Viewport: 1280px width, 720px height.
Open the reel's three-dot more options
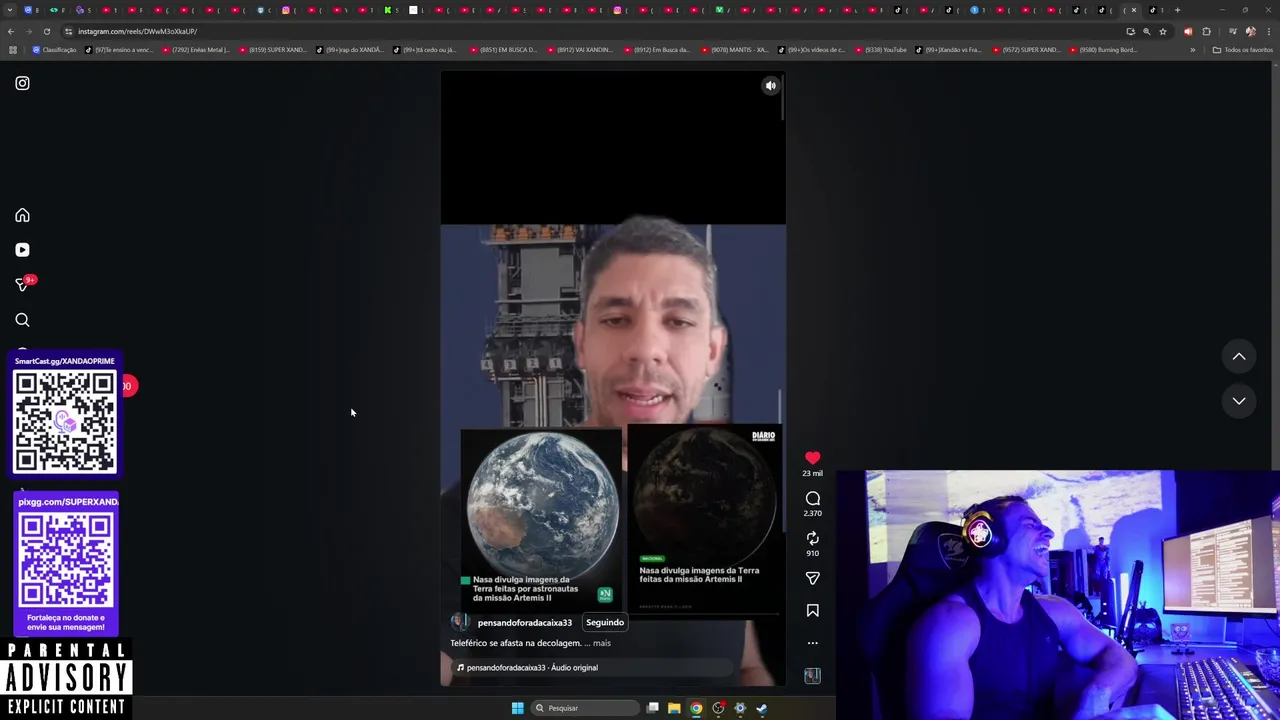pyautogui.click(x=812, y=643)
